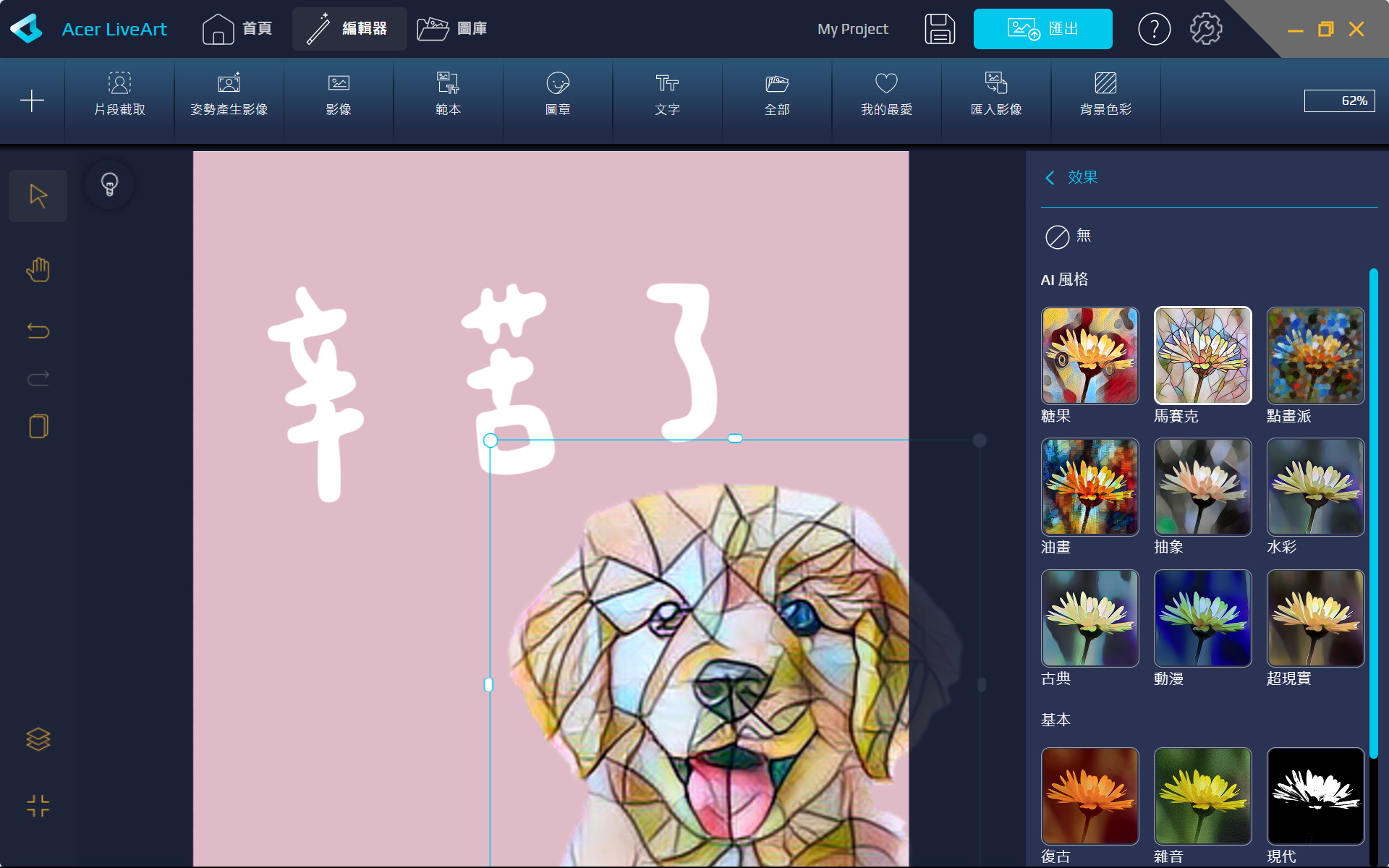Switch to the 編輯器 editor tab
Viewport: 1389px width, 868px height.
[349, 29]
